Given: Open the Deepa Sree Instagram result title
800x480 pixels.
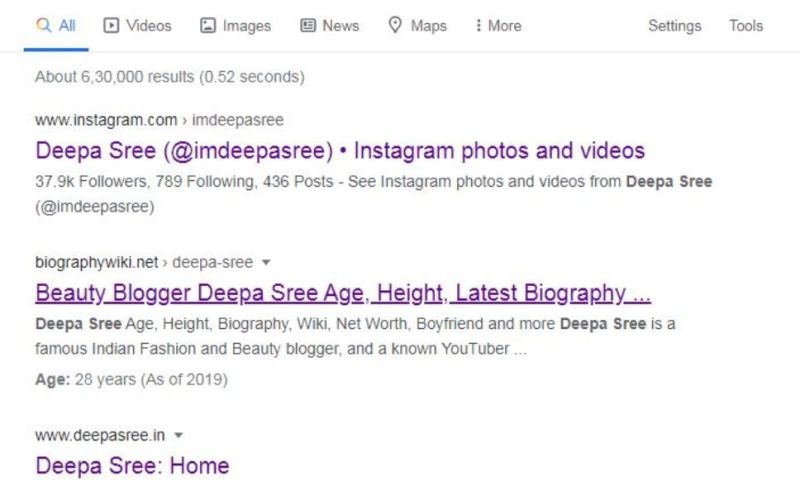Looking at the screenshot, I should (x=340, y=151).
